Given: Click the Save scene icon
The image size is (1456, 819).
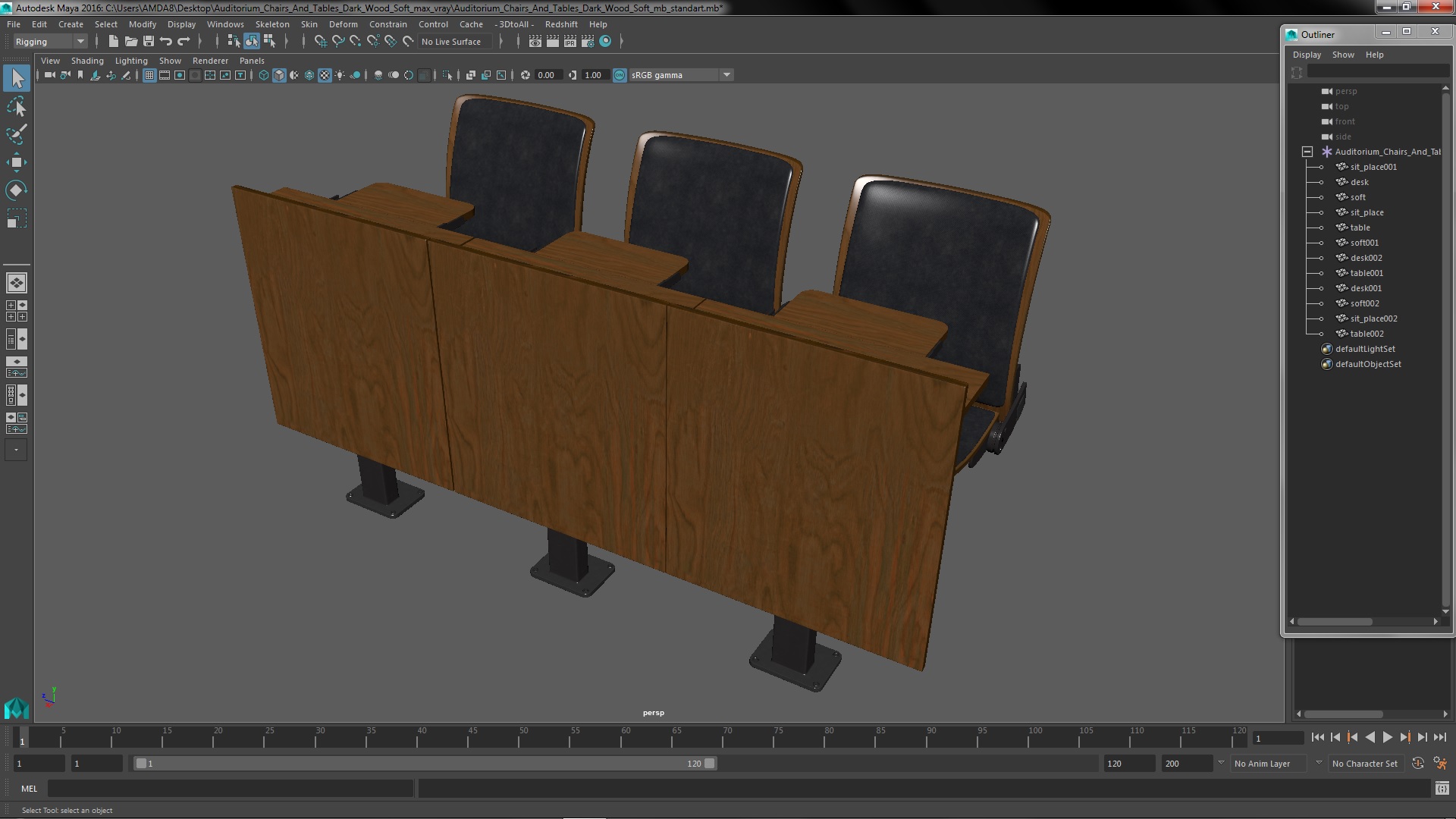Looking at the screenshot, I should point(149,42).
